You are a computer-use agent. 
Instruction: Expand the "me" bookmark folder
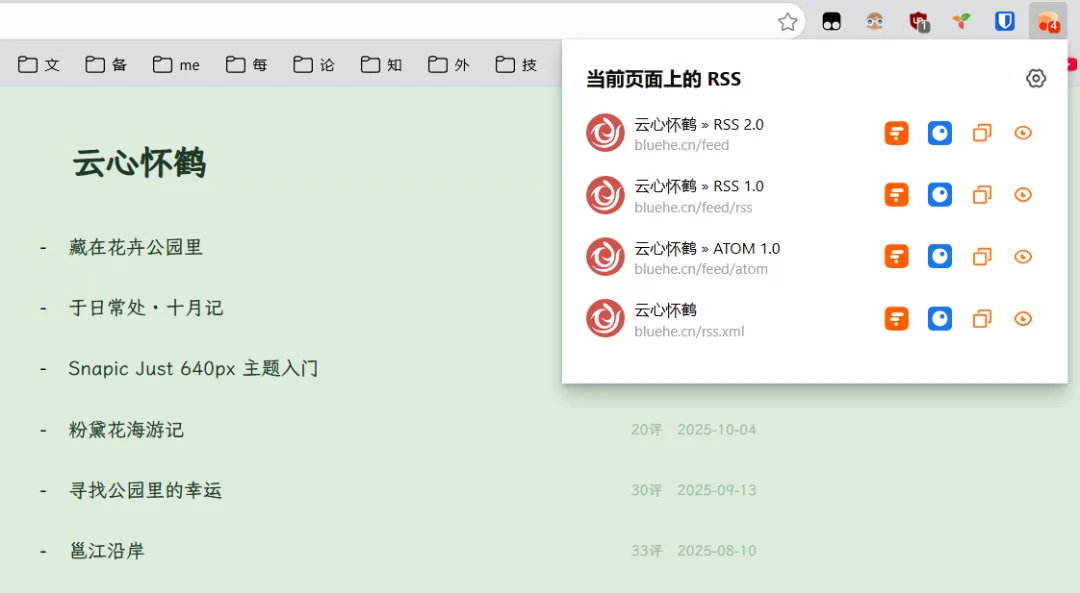pyautogui.click(x=177, y=65)
